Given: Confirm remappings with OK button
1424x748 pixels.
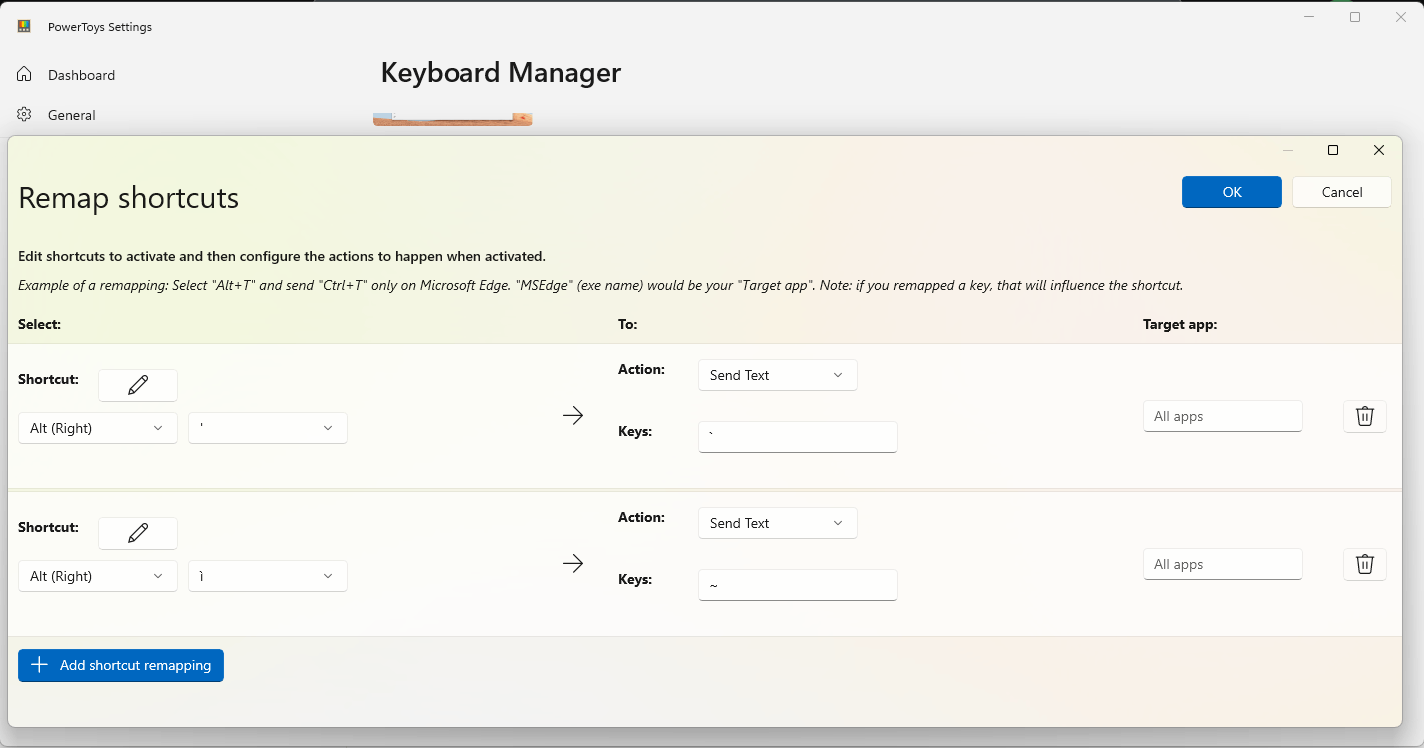Looking at the screenshot, I should (1232, 192).
